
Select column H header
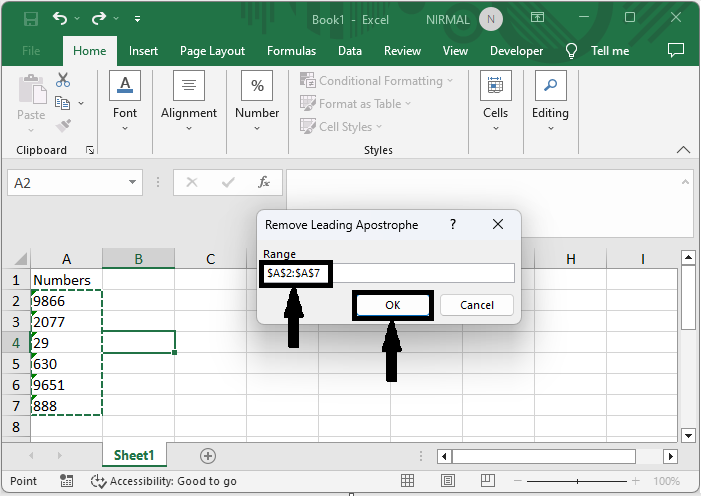click(570, 259)
